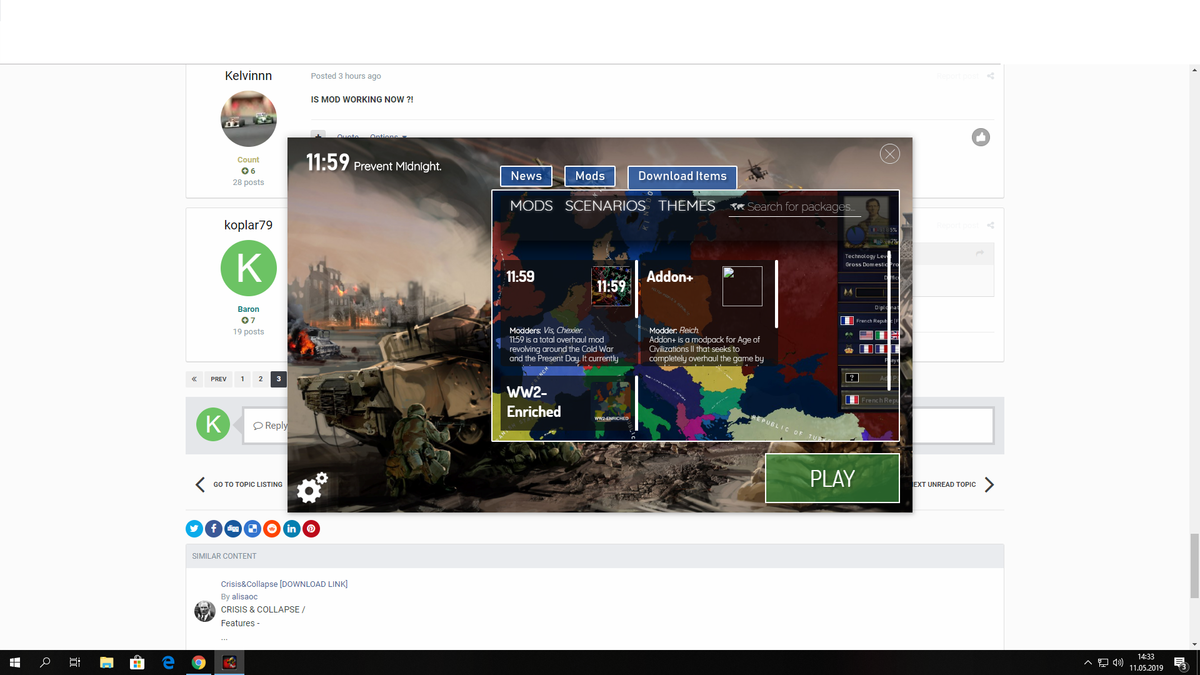This screenshot has height=675, width=1200.
Task: Open Microsoft Store from taskbar
Action: tap(137, 662)
